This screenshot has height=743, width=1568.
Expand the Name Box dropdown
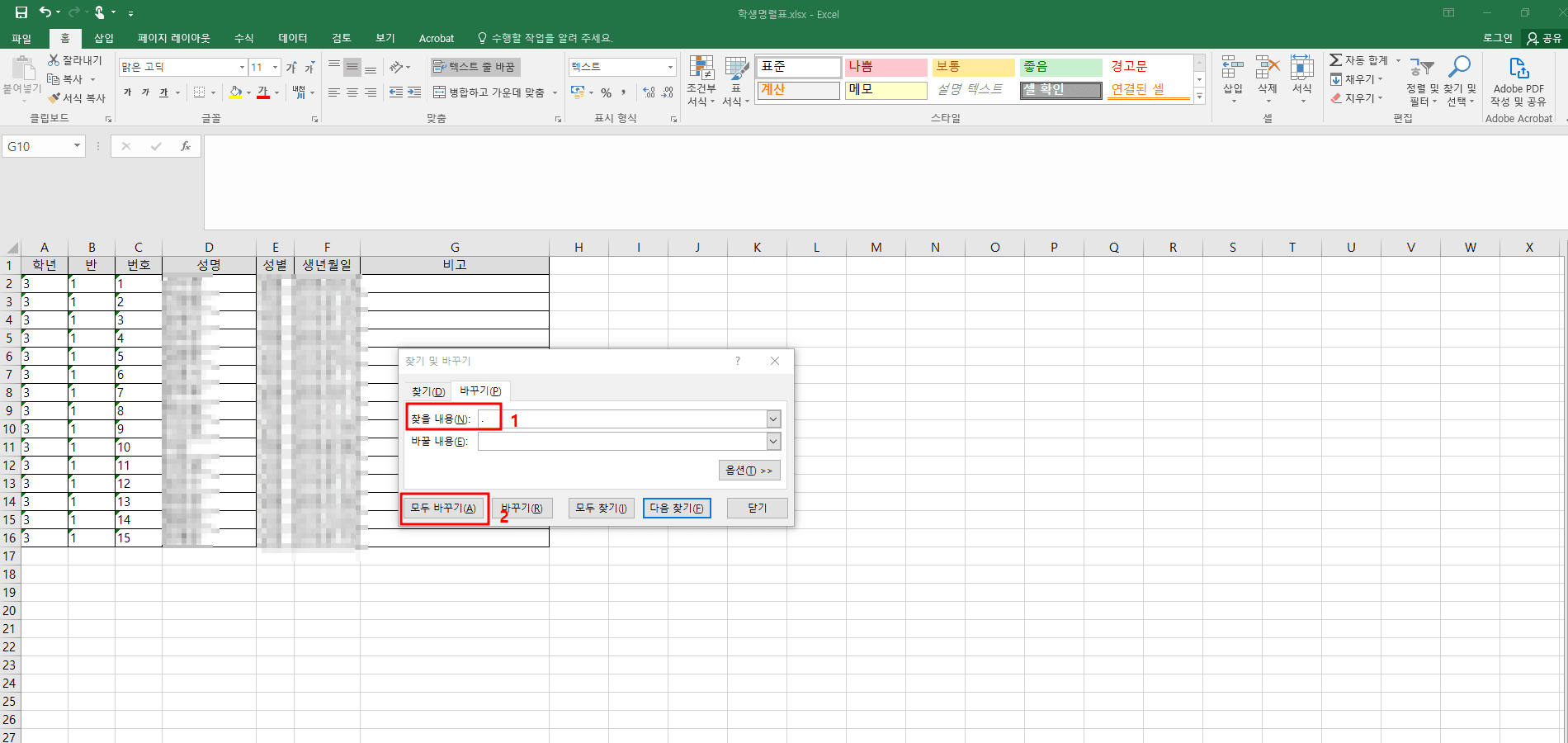click(77, 146)
